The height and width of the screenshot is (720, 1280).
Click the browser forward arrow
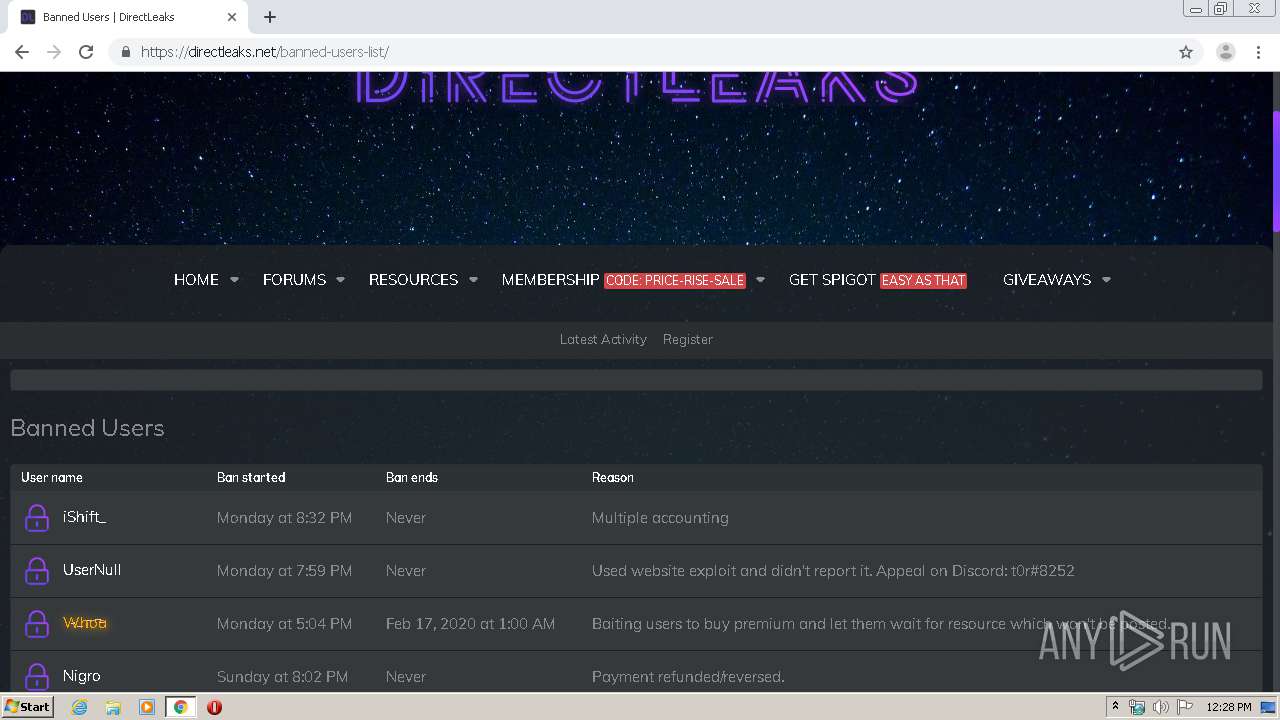54,52
